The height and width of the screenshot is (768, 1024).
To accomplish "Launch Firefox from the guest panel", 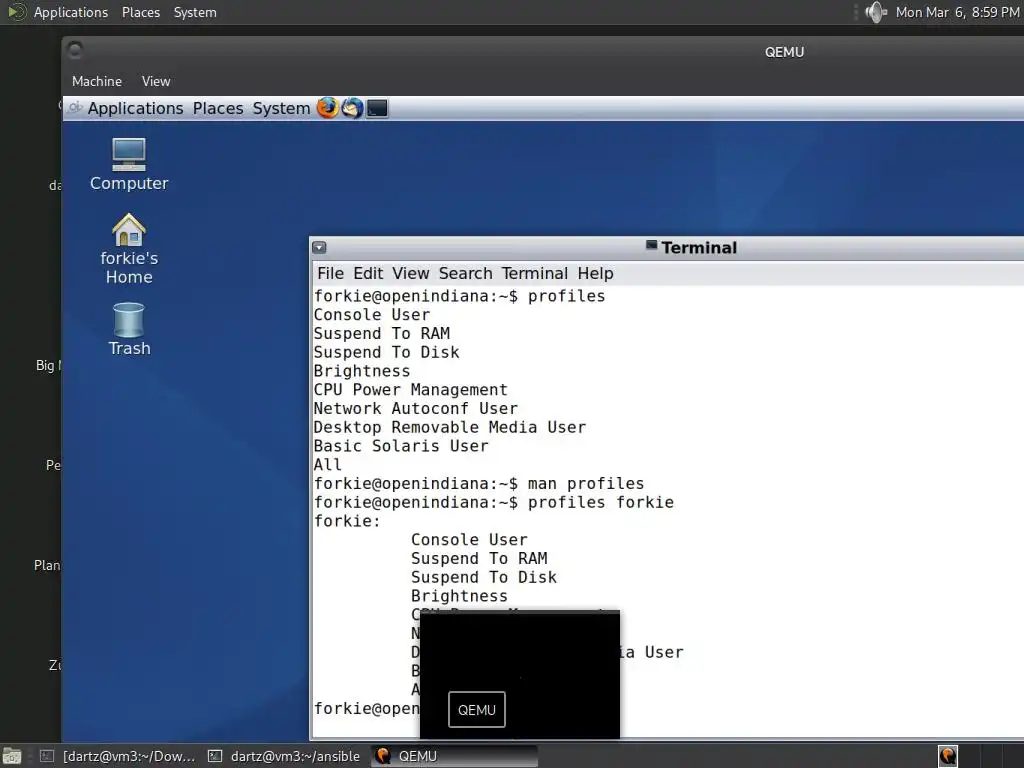I will [x=328, y=108].
